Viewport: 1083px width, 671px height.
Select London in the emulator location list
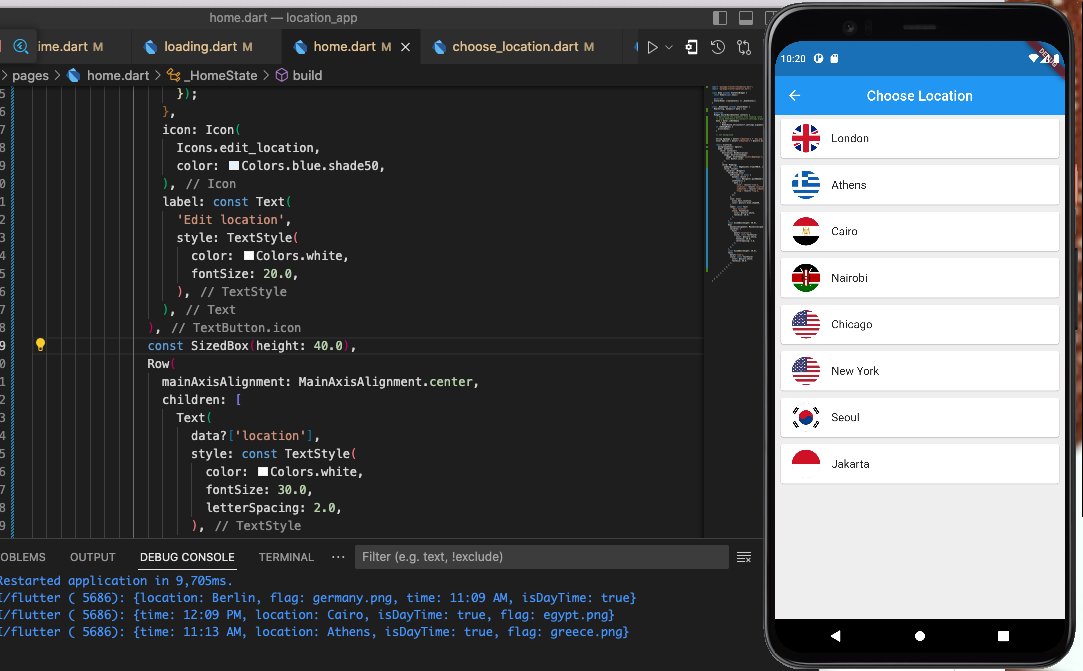point(919,138)
